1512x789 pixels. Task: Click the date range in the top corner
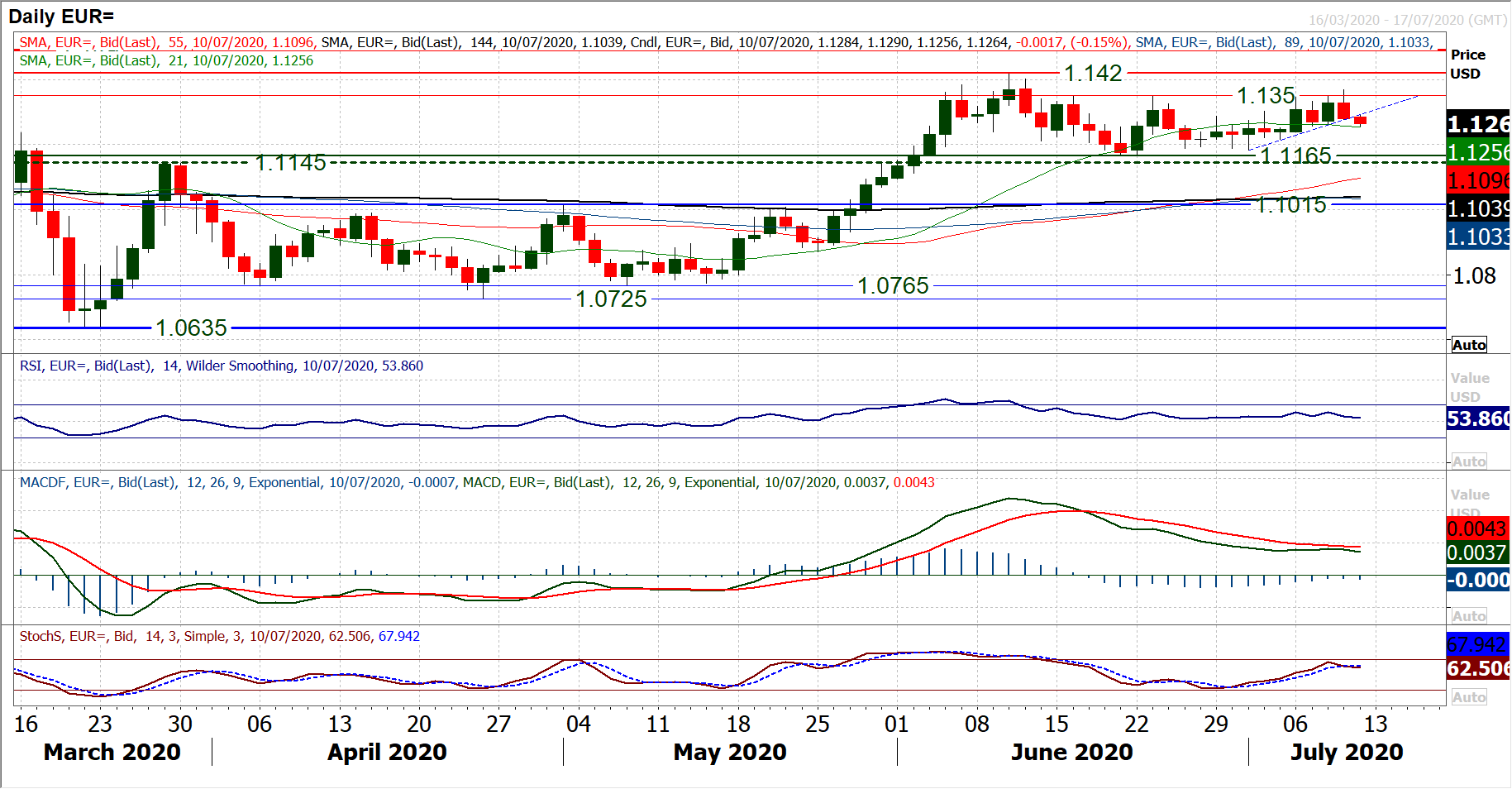1407,20
